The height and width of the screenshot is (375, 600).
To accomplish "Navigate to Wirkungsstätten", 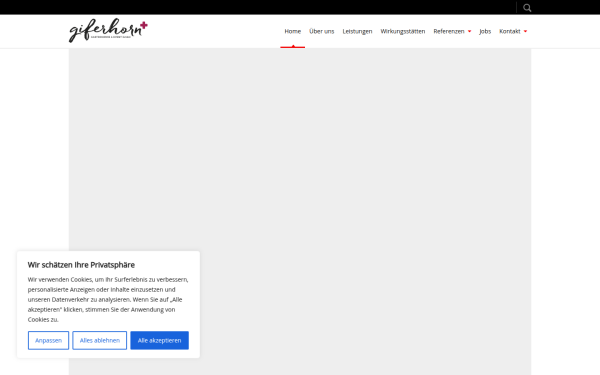I will [x=403, y=31].
